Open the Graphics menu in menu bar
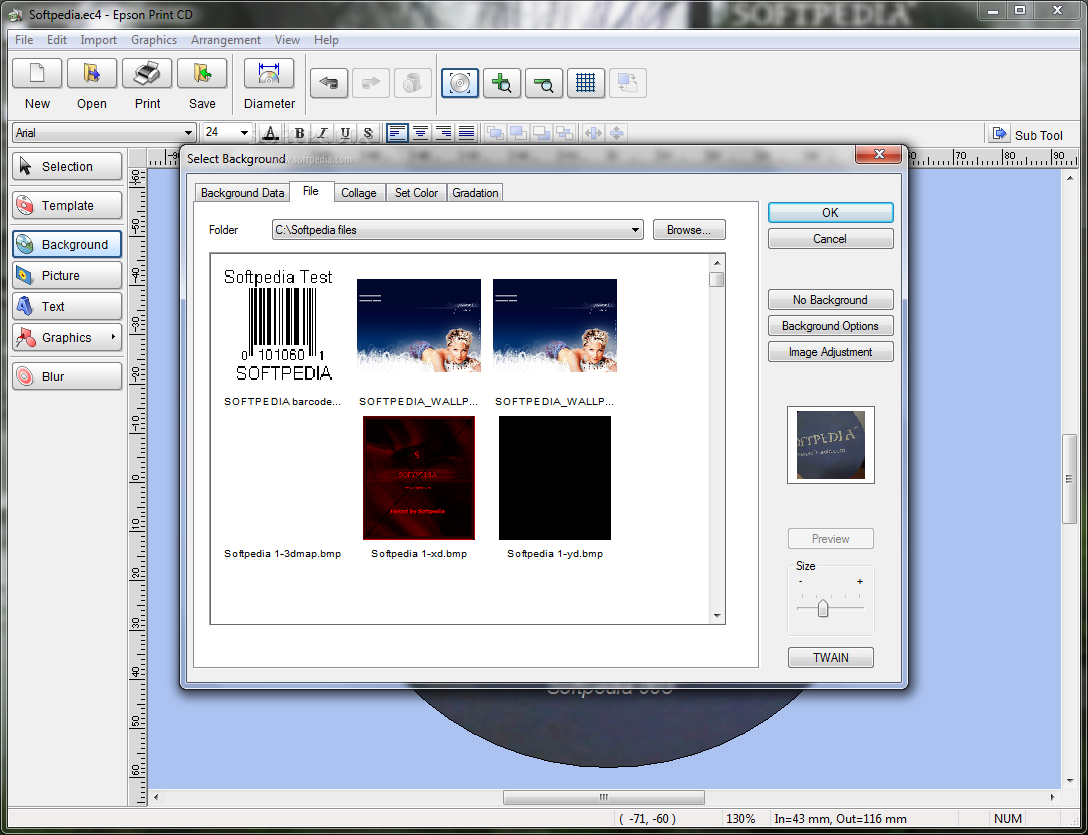This screenshot has height=835, width=1088. coord(153,40)
